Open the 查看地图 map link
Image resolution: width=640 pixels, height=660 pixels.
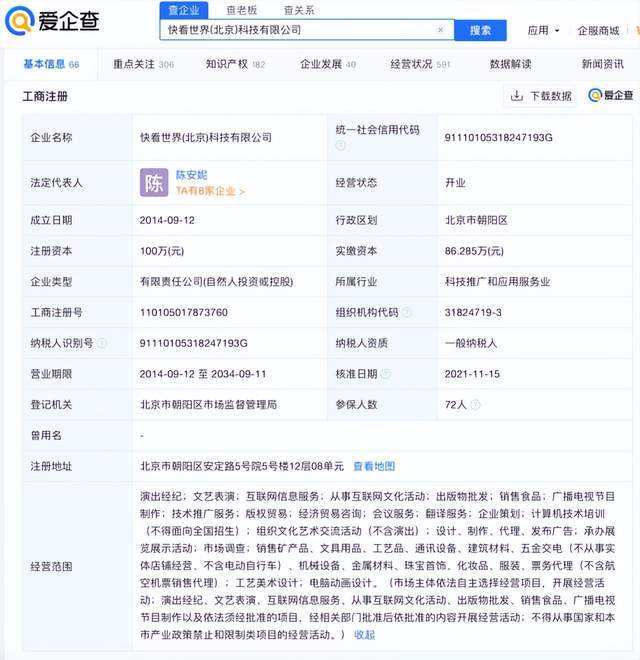coord(374,466)
